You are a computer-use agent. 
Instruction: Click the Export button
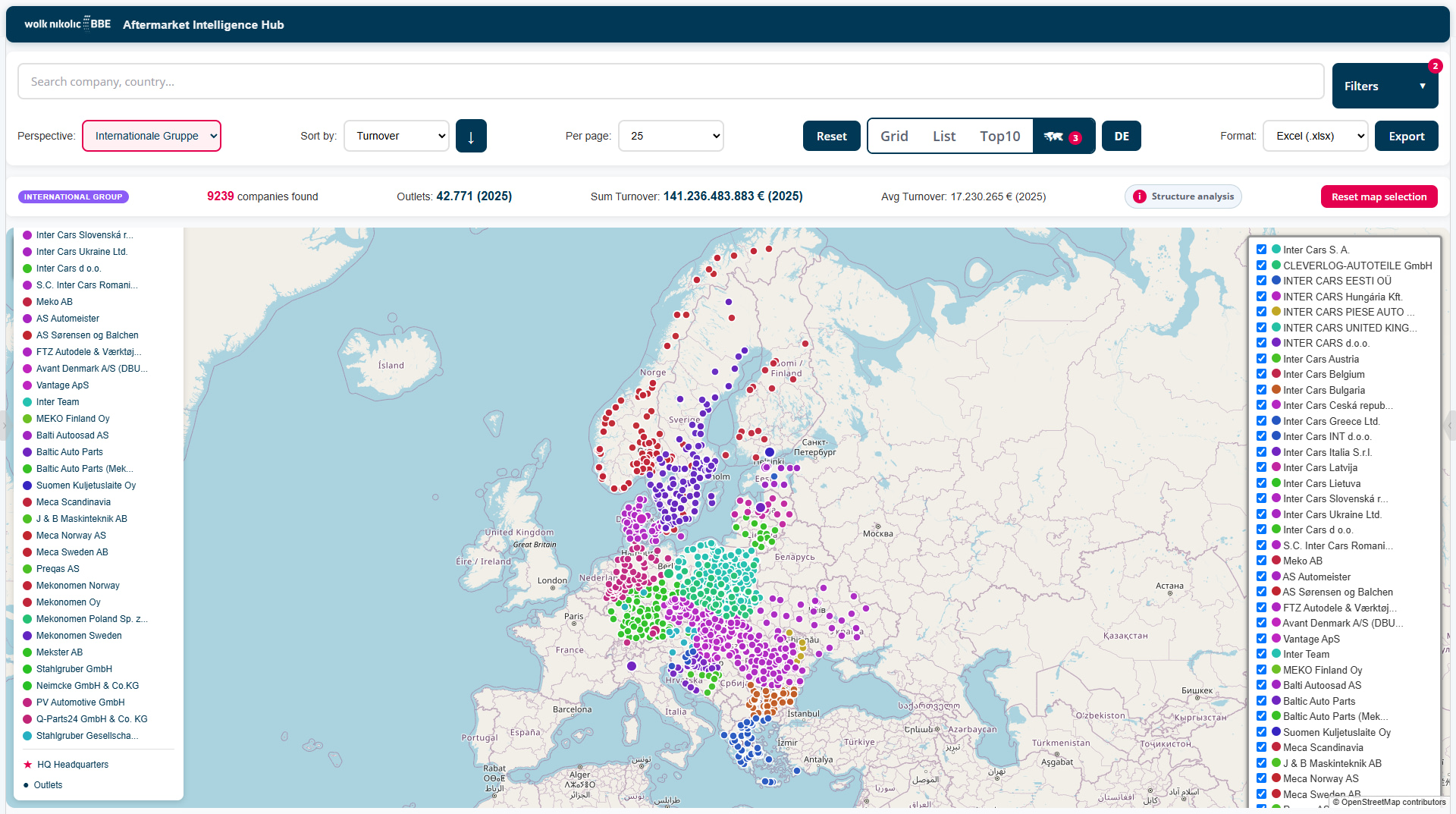[x=1406, y=136]
